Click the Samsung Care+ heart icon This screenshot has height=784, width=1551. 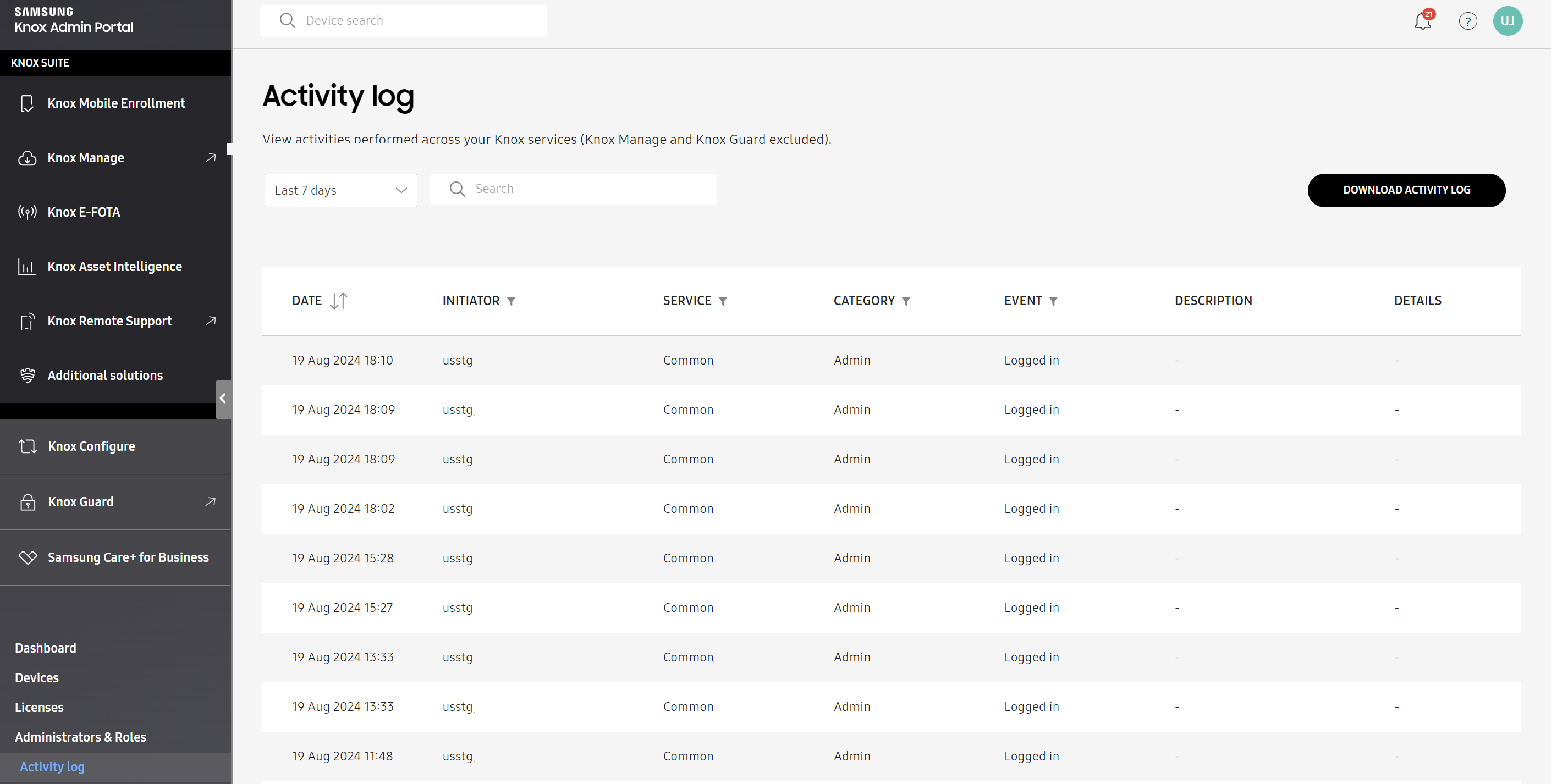click(x=27, y=558)
